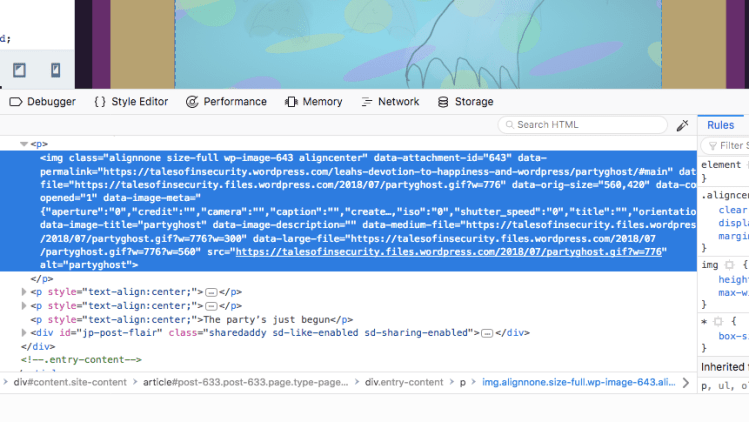Select the Rules tab in the sidebar
This screenshot has width=749, height=422.
pyautogui.click(x=720, y=125)
